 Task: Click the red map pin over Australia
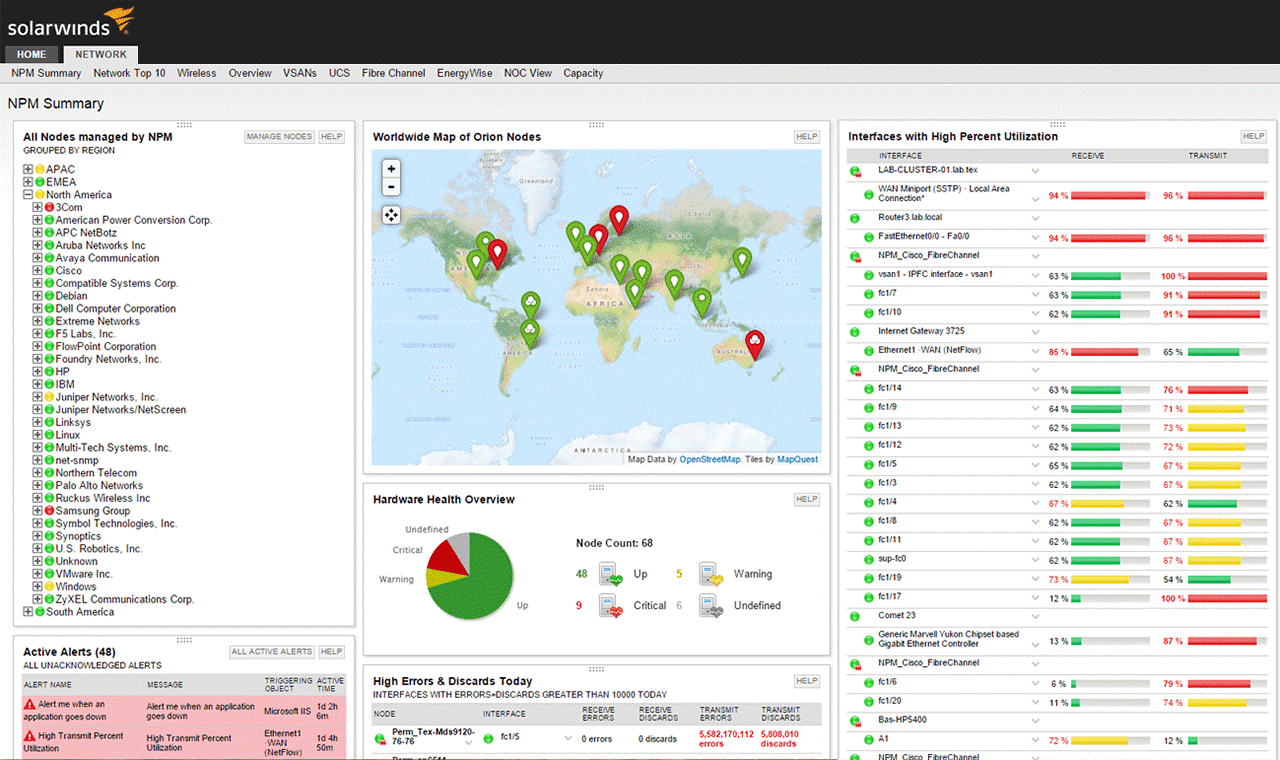pos(755,343)
